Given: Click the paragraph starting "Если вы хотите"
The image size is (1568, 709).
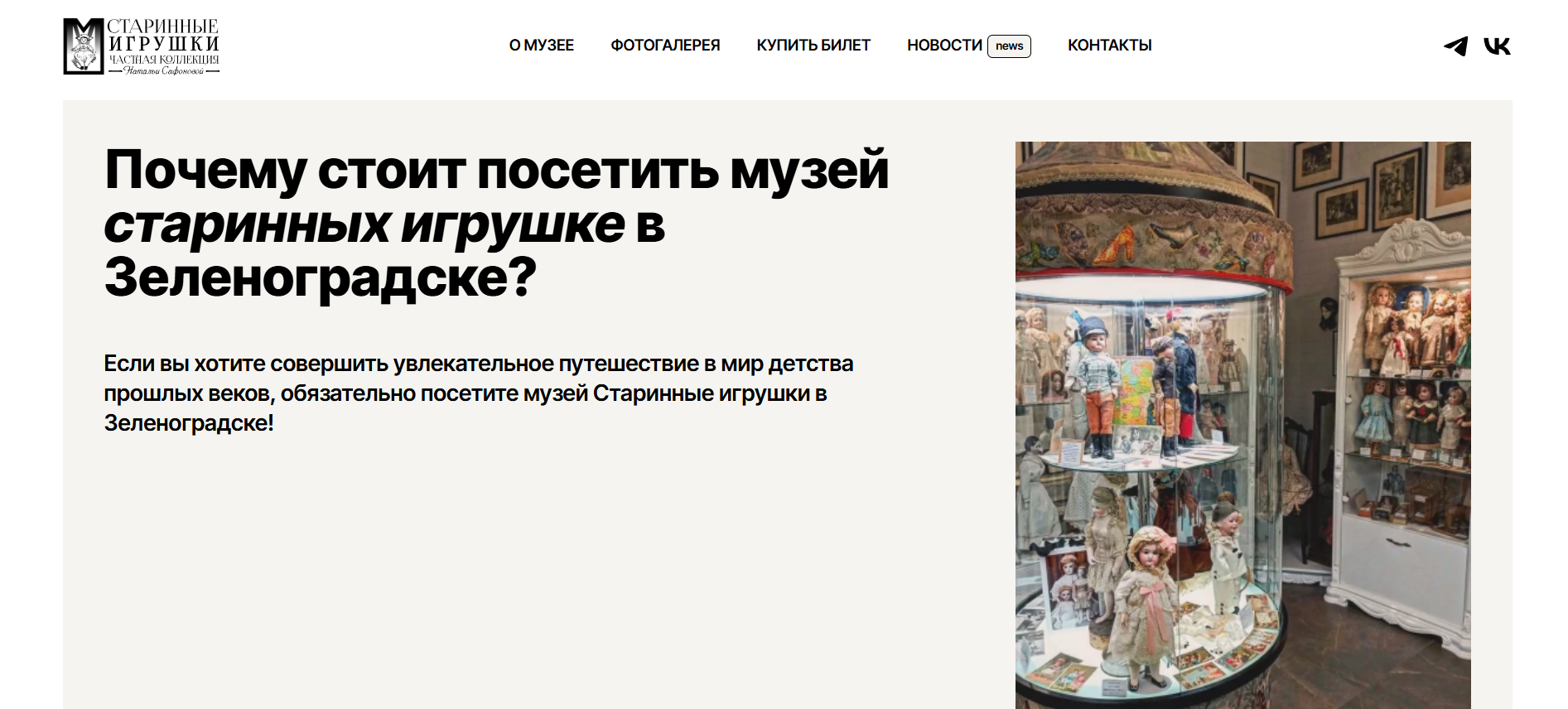Looking at the screenshot, I should pyautogui.click(x=479, y=393).
